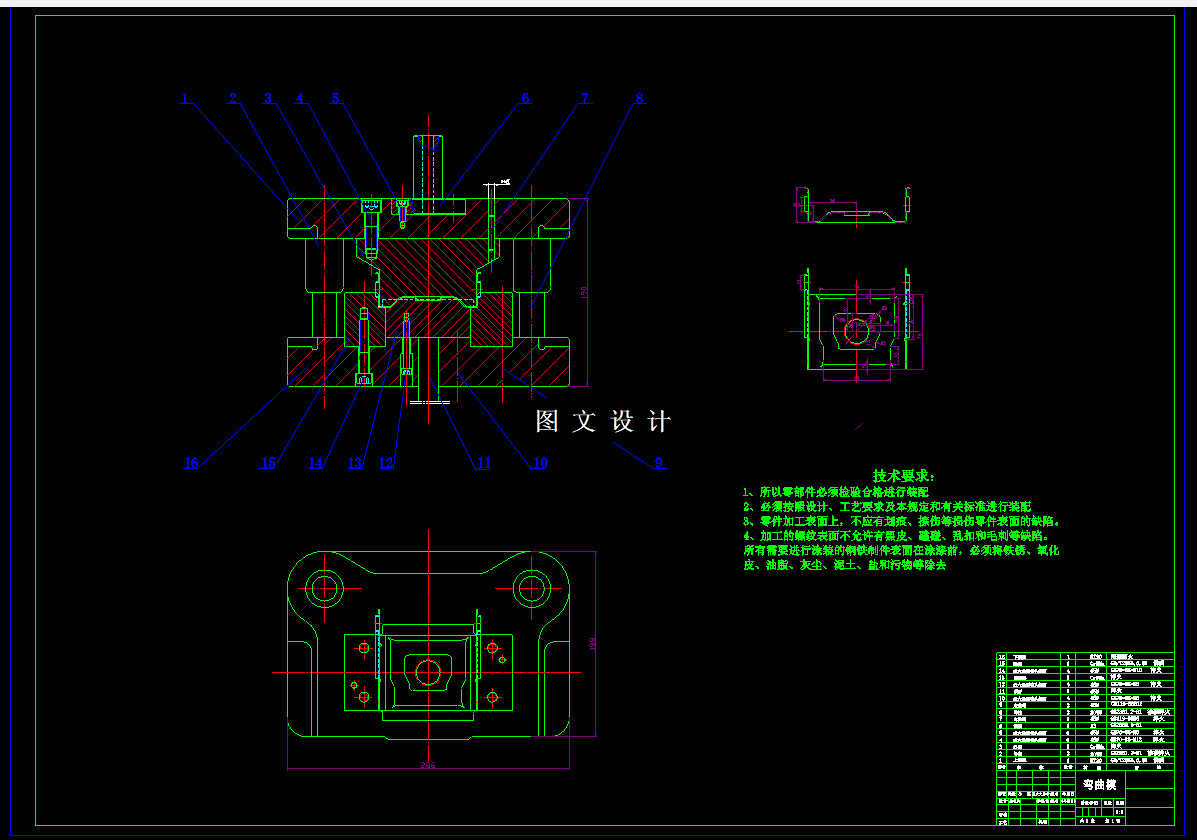The width and height of the screenshot is (1197, 840).
Task: Select requirement line 1 about 检验合格进行装配
Action: [x=836, y=492]
